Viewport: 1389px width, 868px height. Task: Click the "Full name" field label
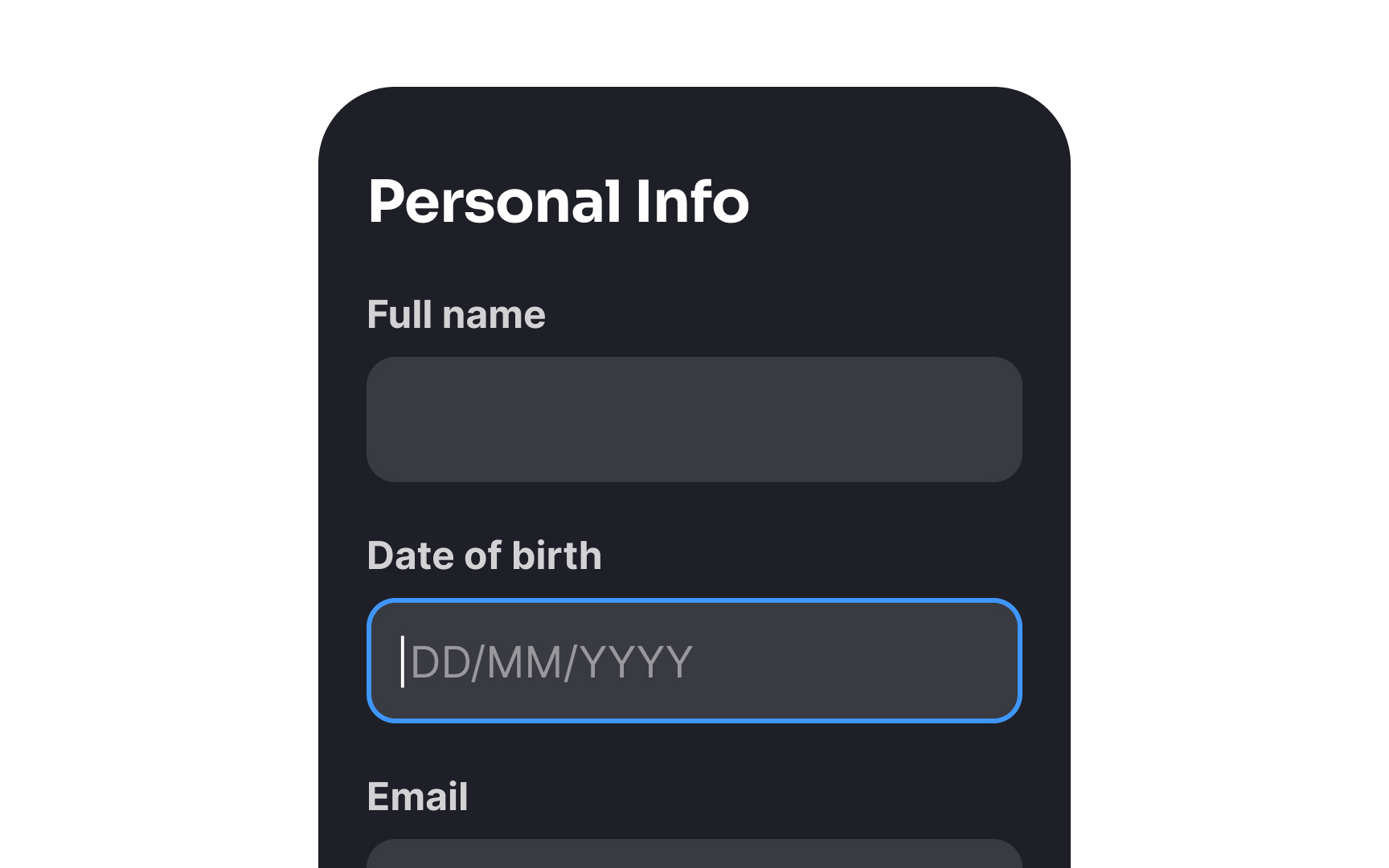pos(456,314)
